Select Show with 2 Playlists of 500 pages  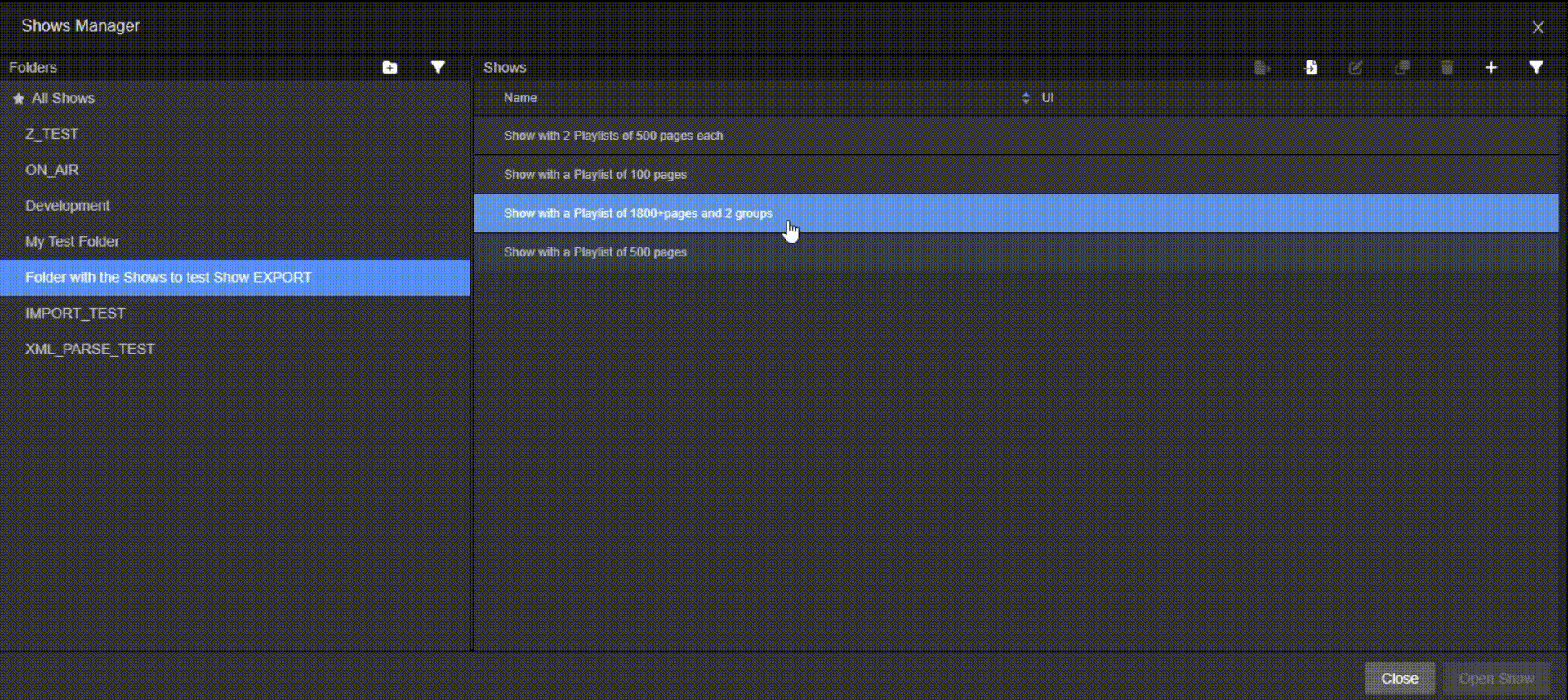coord(613,136)
